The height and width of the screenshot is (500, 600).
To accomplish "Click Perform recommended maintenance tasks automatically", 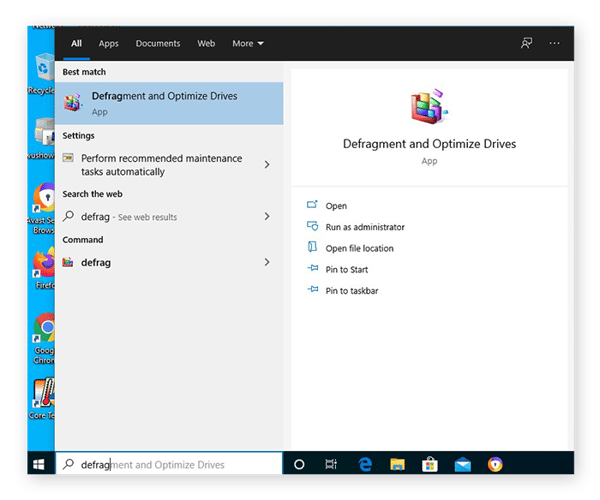I will click(x=161, y=165).
